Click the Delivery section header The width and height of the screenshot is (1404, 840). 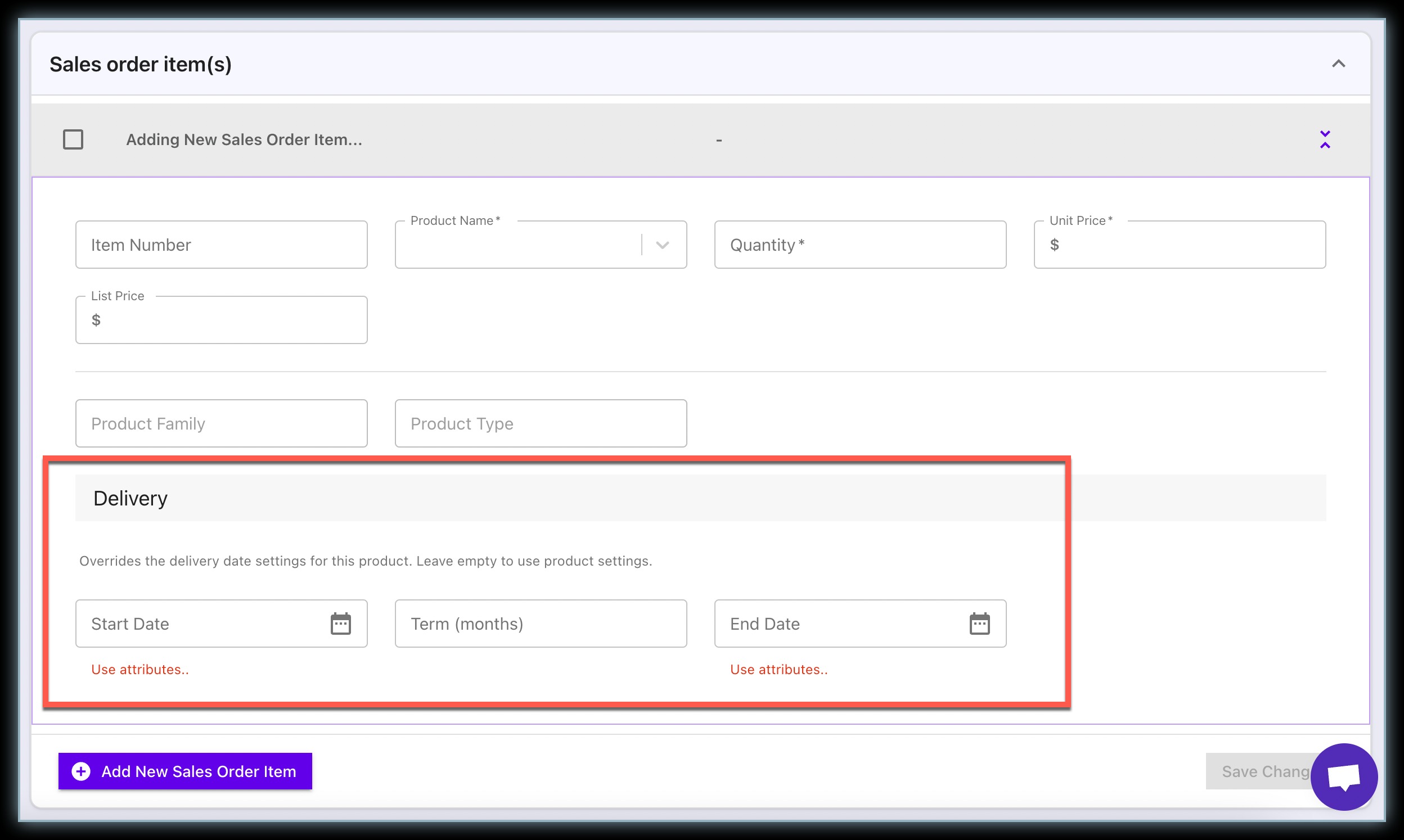pos(700,498)
